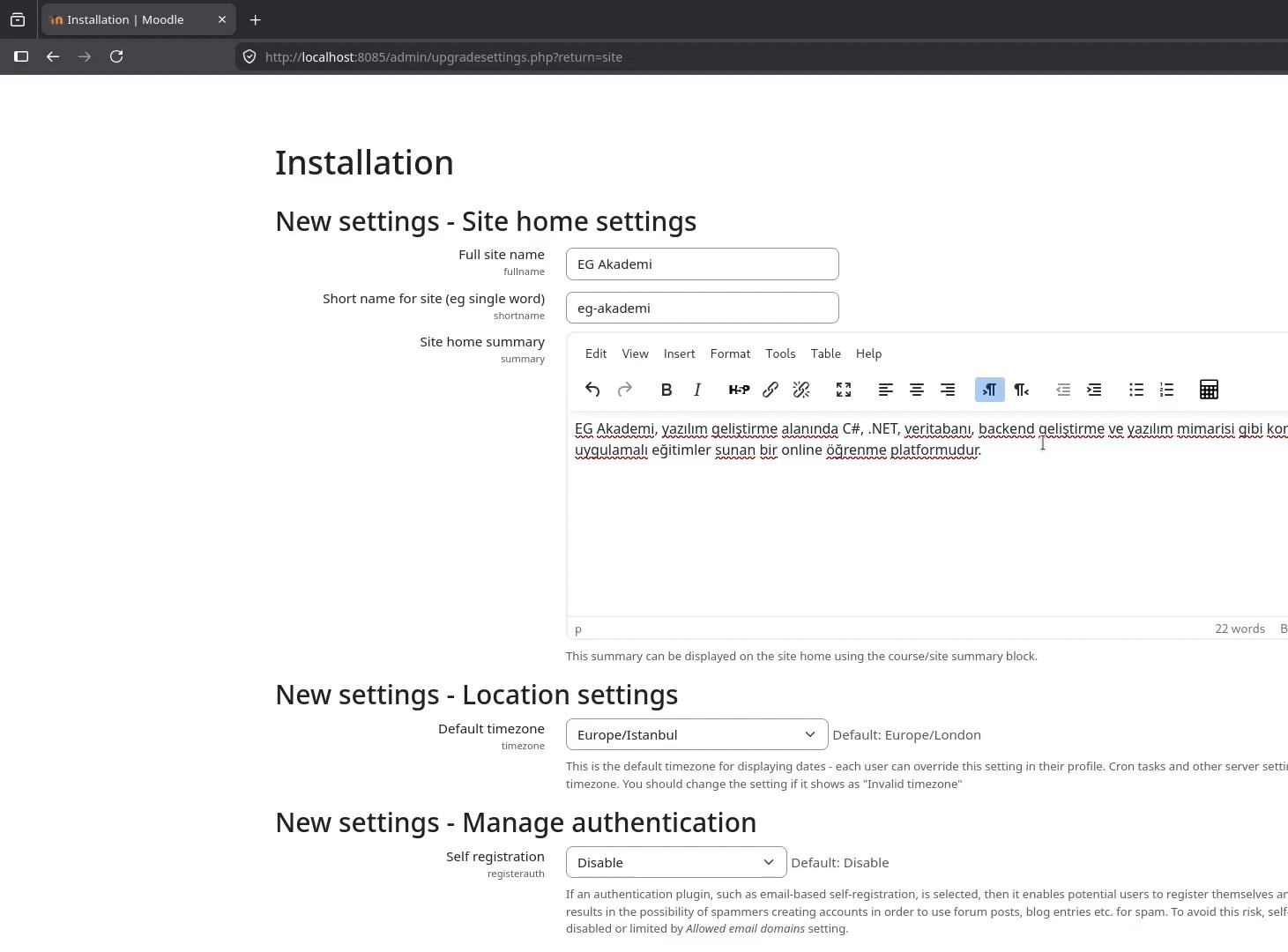Screen dimensions: 1288x952
Task: Go back in browser history
Action: [53, 56]
